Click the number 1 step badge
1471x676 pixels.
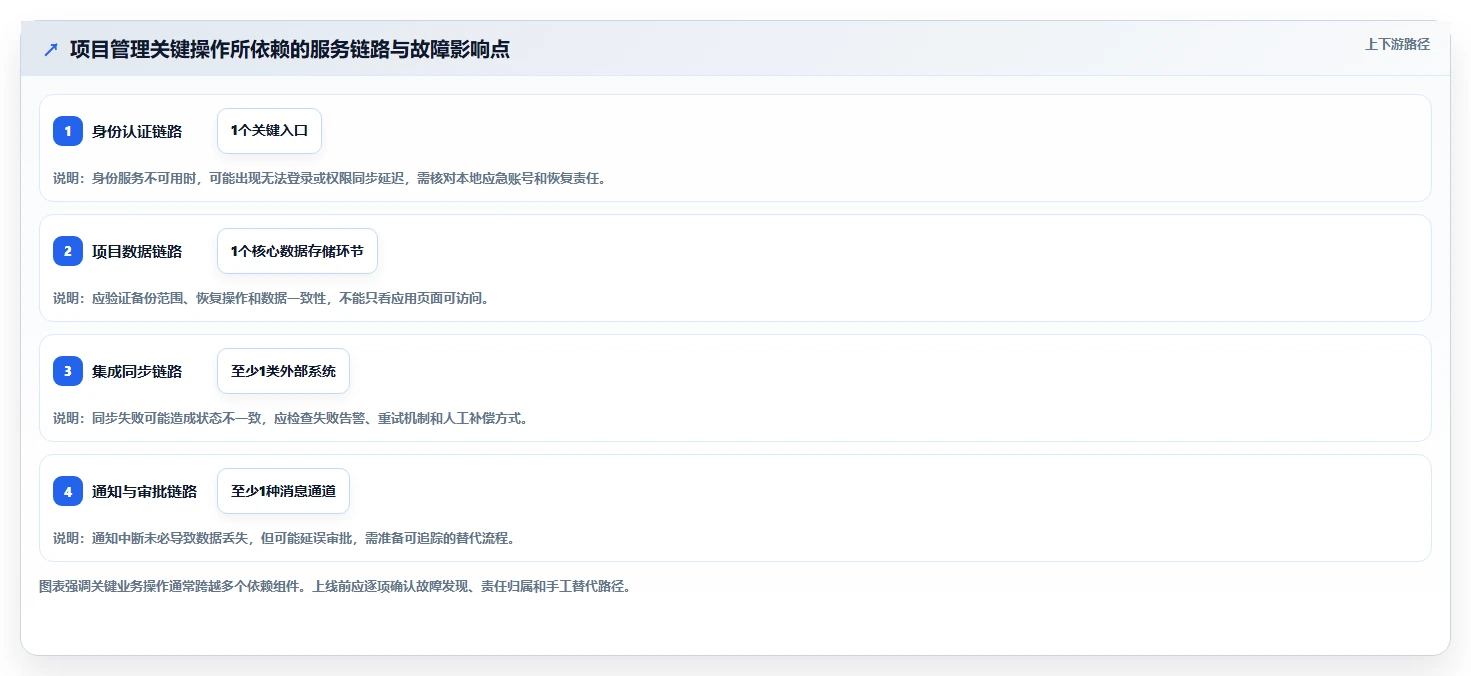(x=68, y=131)
